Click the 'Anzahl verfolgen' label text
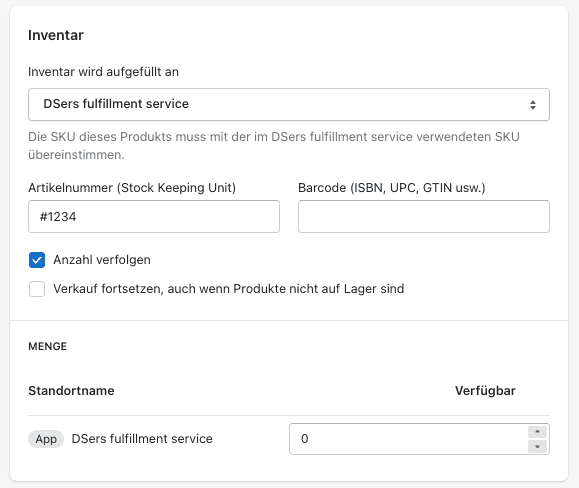This screenshot has height=488, width=579. point(102,260)
